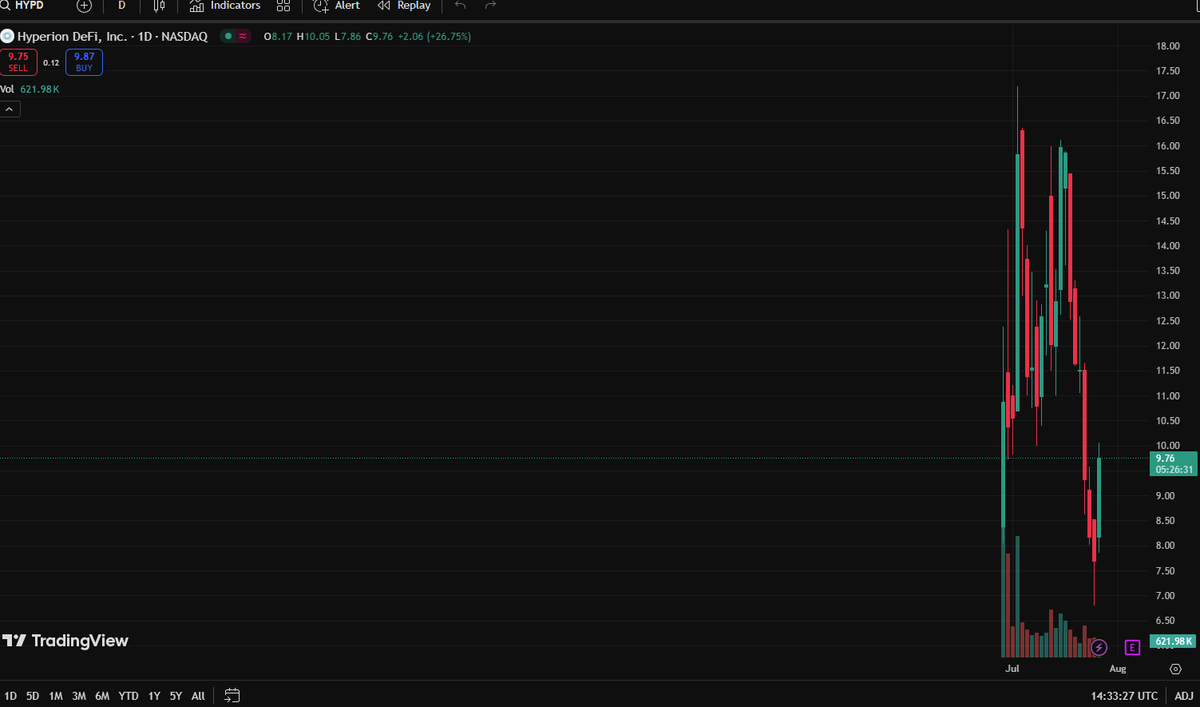The height and width of the screenshot is (707, 1200).
Task: Create a price Alert
Action: (x=337, y=5)
